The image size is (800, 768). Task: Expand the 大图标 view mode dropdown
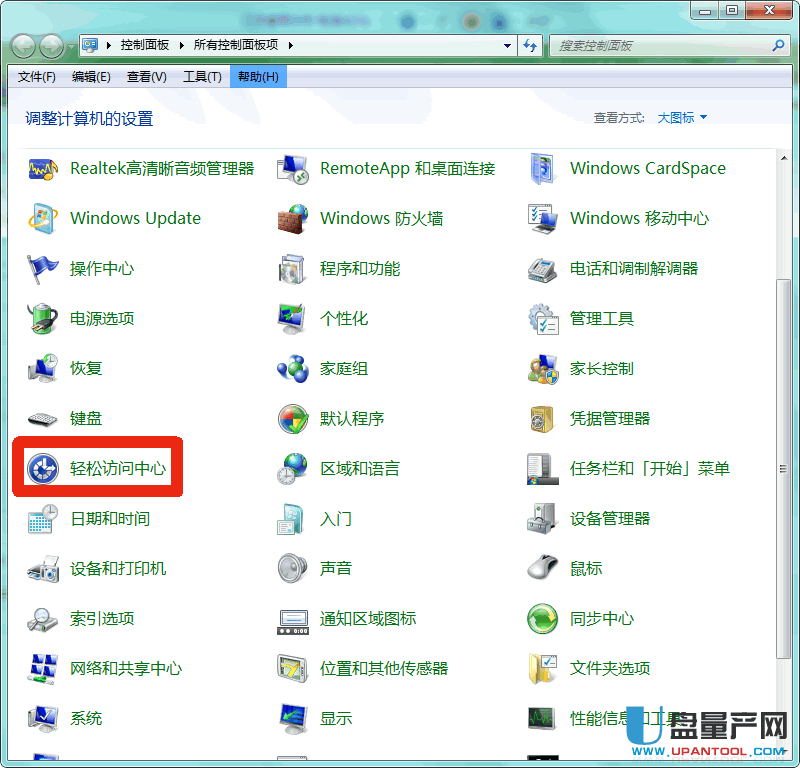682,118
